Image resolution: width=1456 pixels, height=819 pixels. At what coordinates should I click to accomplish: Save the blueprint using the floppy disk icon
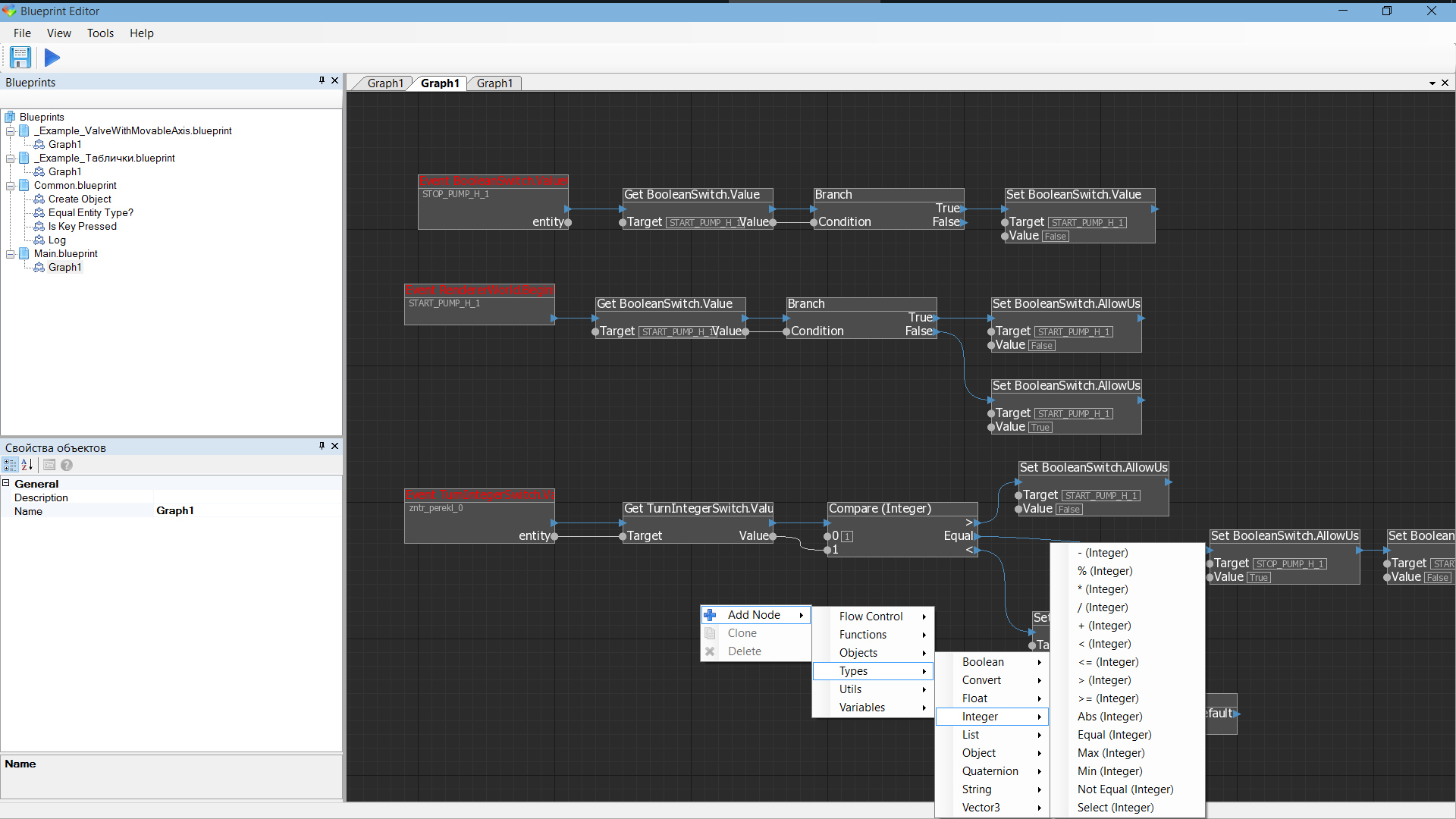(x=20, y=58)
